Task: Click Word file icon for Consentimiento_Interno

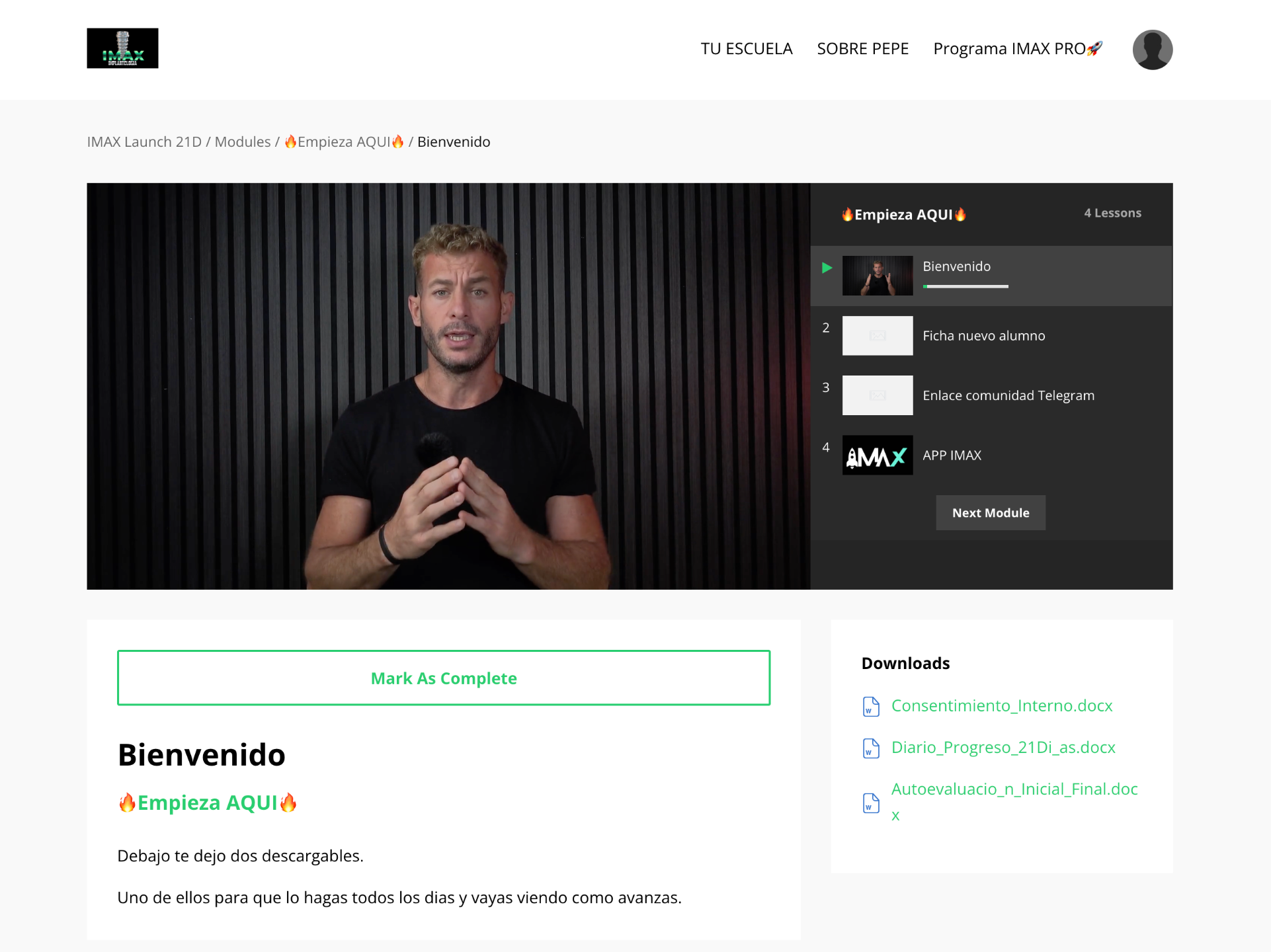Action: click(871, 706)
